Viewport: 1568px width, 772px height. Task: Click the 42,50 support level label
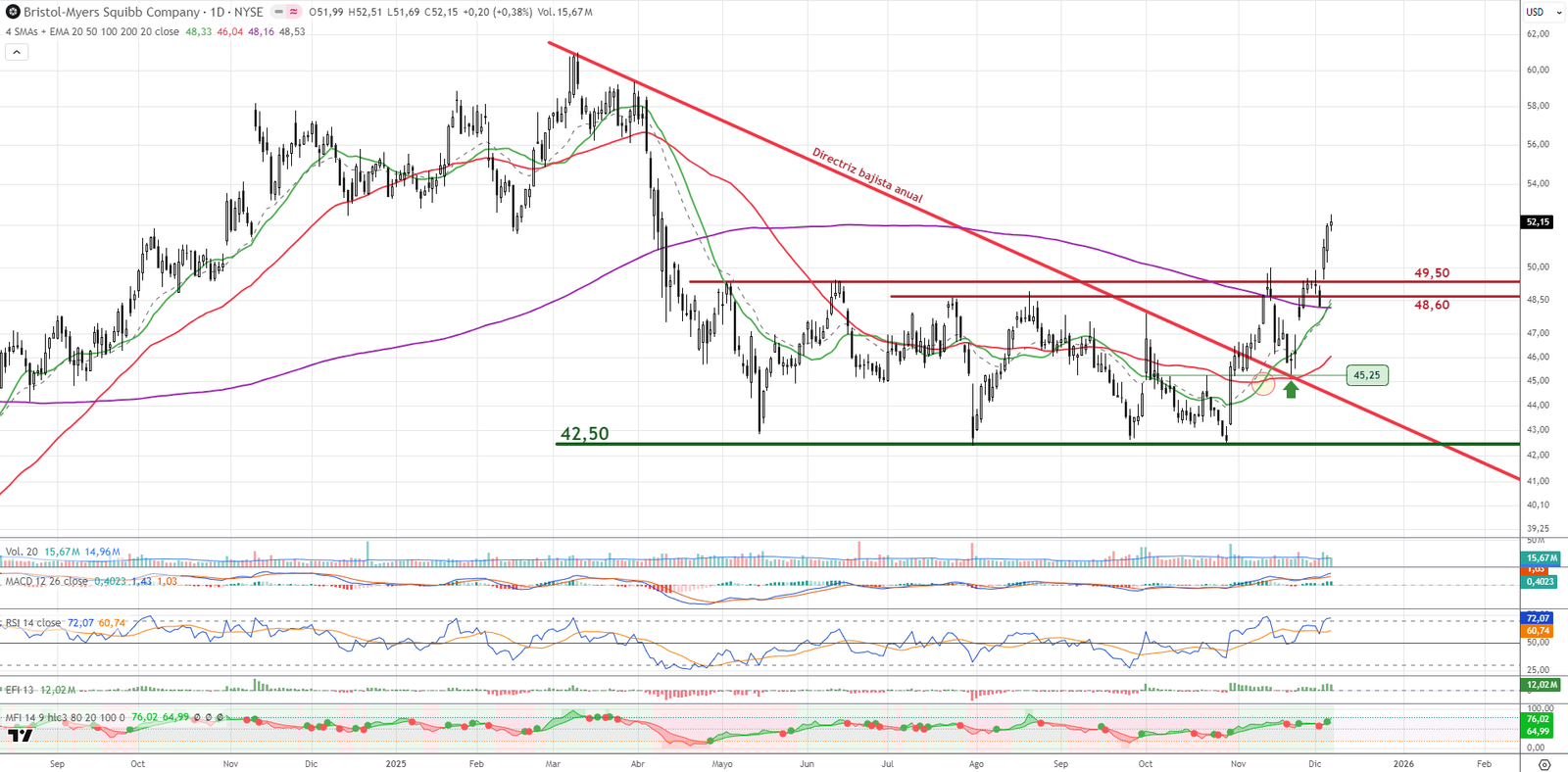coord(584,433)
